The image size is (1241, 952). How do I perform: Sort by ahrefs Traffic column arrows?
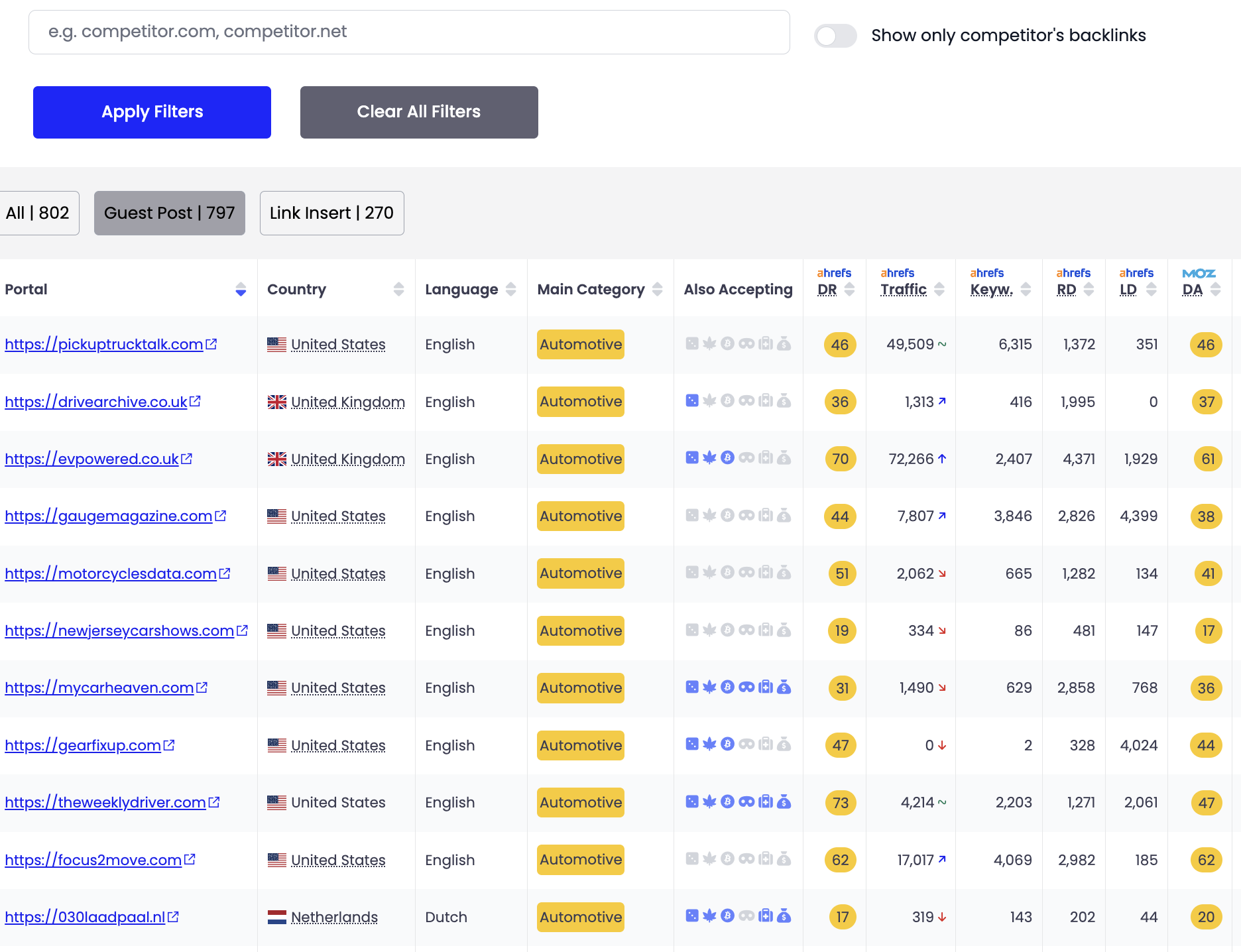[939, 289]
